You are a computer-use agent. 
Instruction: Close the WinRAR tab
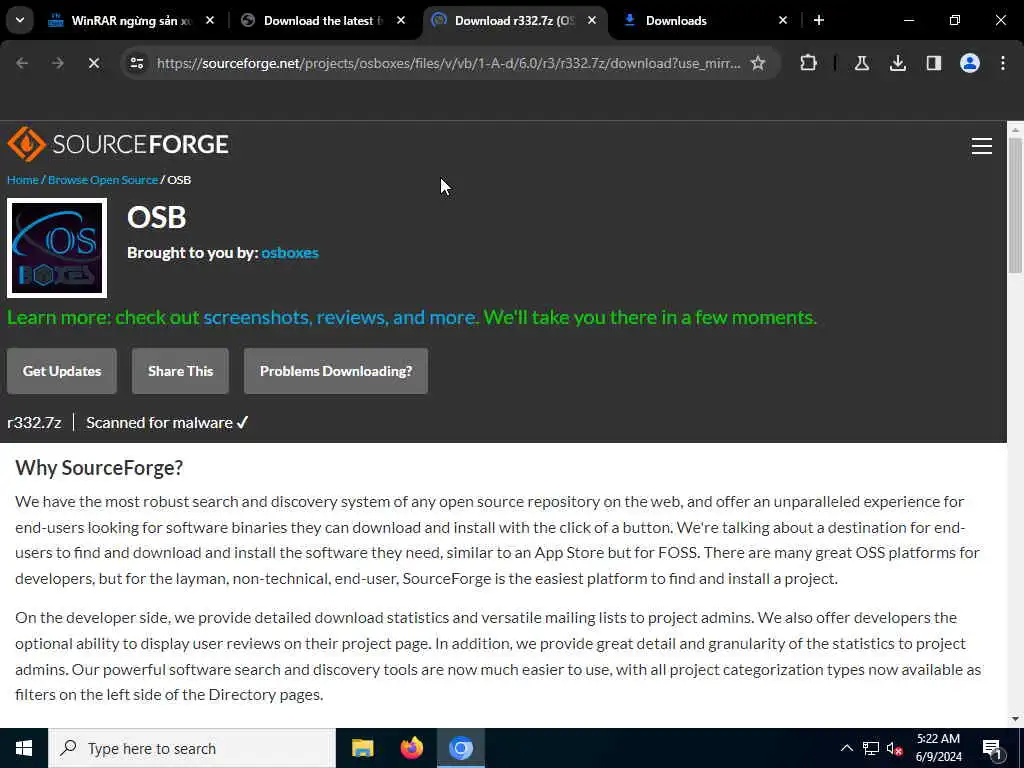point(210,21)
